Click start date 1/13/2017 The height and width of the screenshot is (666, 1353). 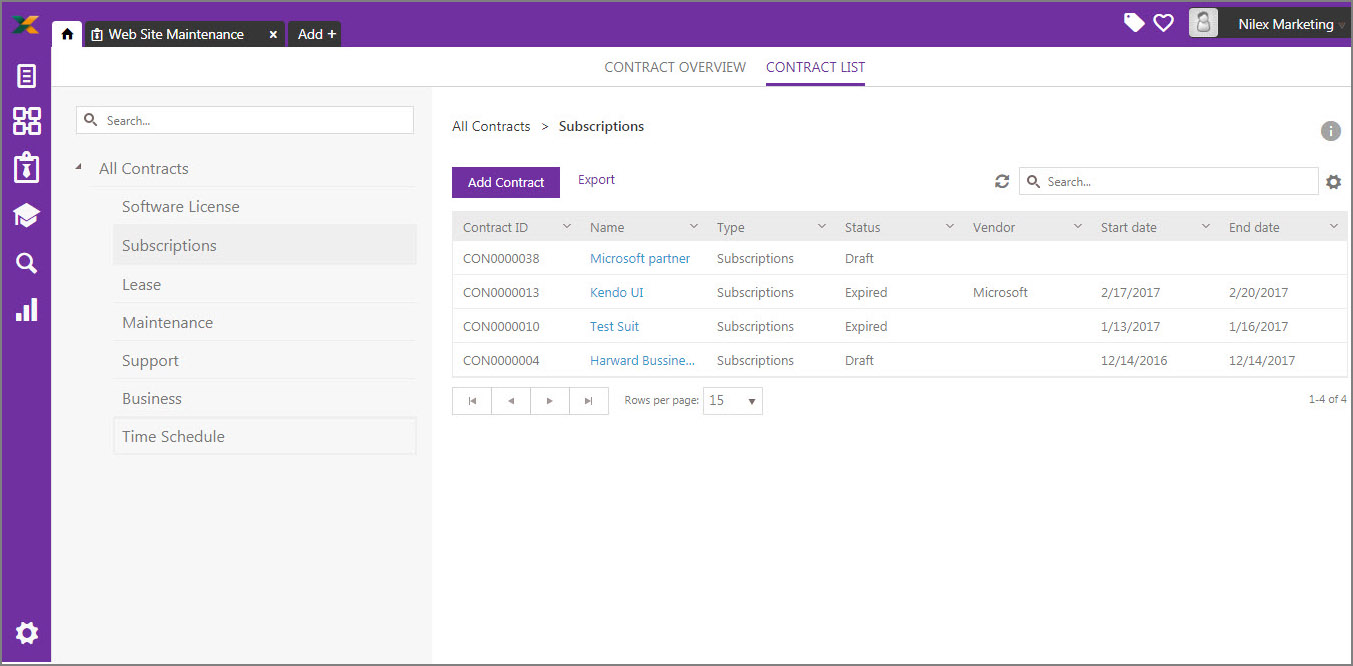(1130, 326)
